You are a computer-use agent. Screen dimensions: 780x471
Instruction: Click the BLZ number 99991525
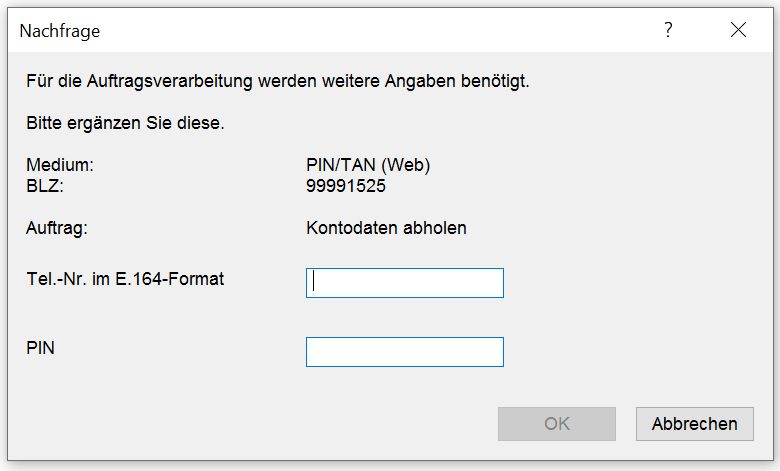[346, 186]
